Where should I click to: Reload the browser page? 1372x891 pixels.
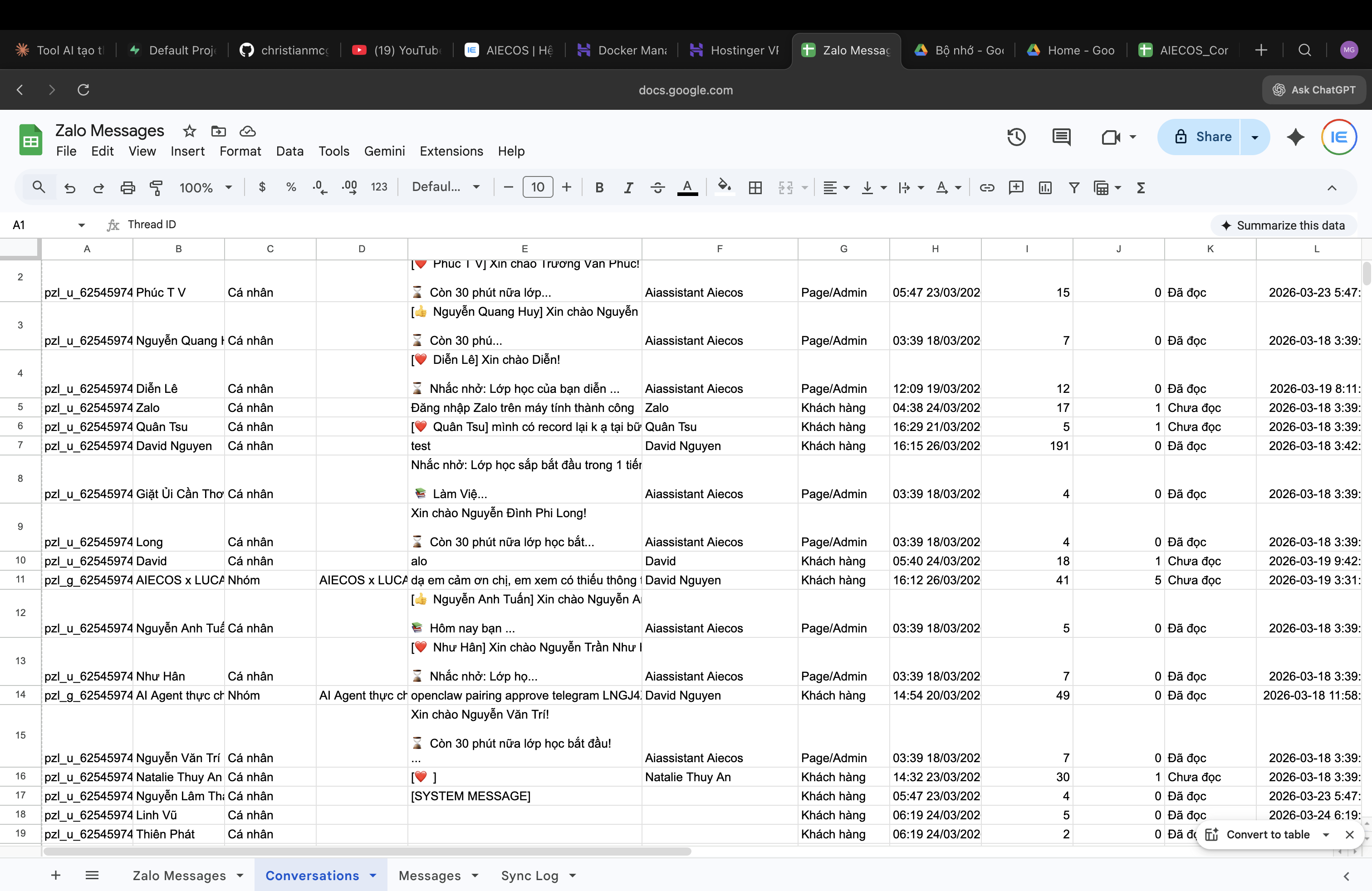tap(83, 89)
